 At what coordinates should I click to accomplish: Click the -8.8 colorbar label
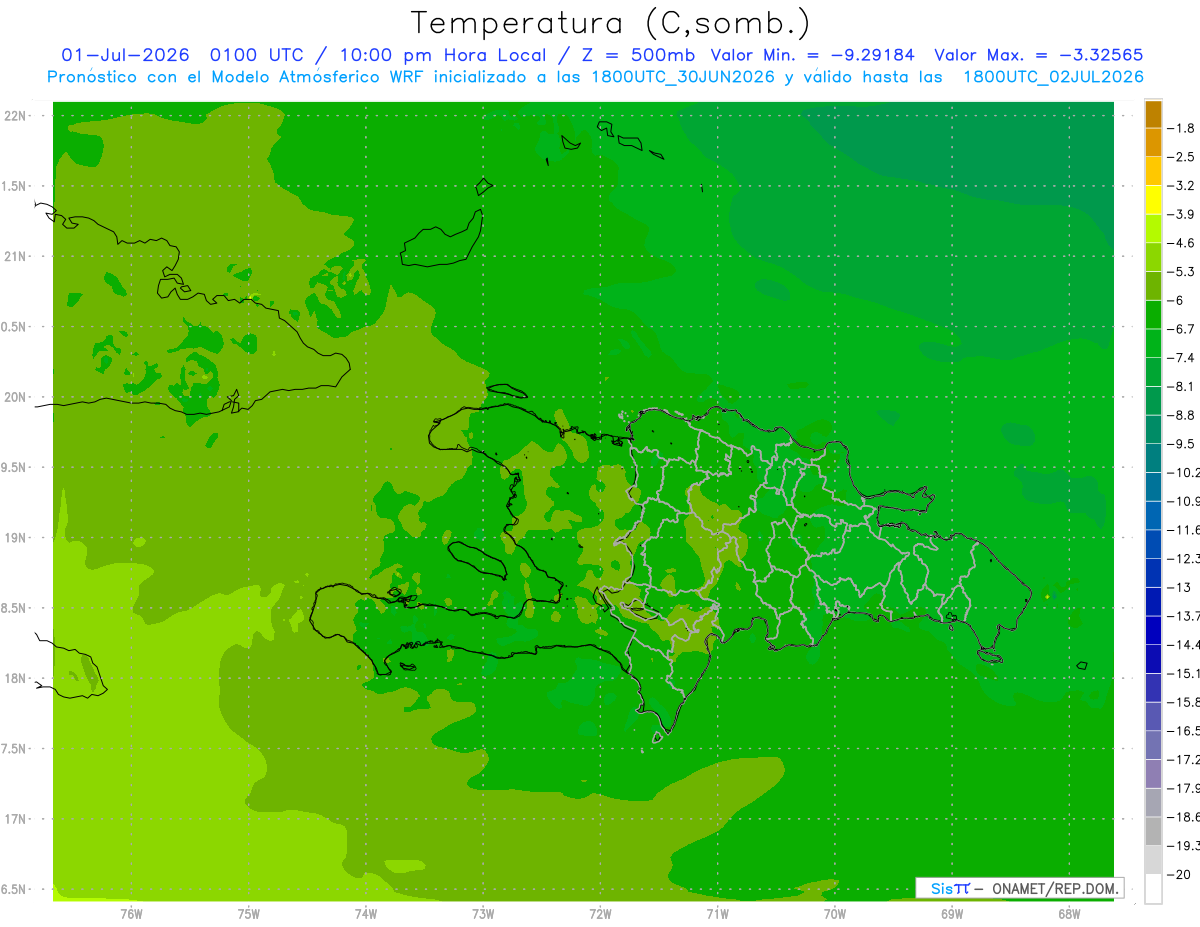tap(1182, 414)
